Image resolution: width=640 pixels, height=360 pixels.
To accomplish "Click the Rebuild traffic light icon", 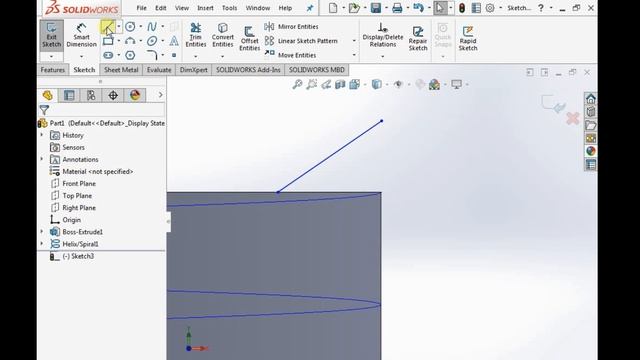I will (462, 8).
